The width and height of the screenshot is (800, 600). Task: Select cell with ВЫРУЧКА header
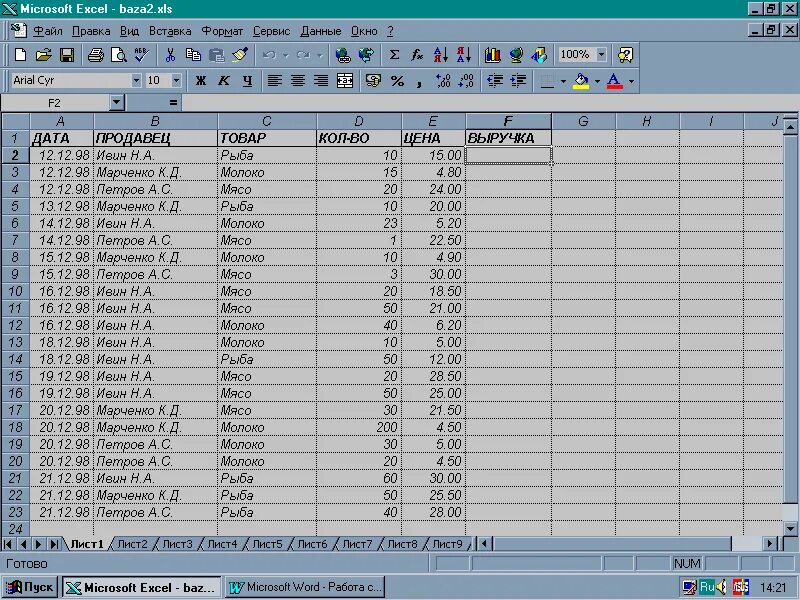point(508,138)
